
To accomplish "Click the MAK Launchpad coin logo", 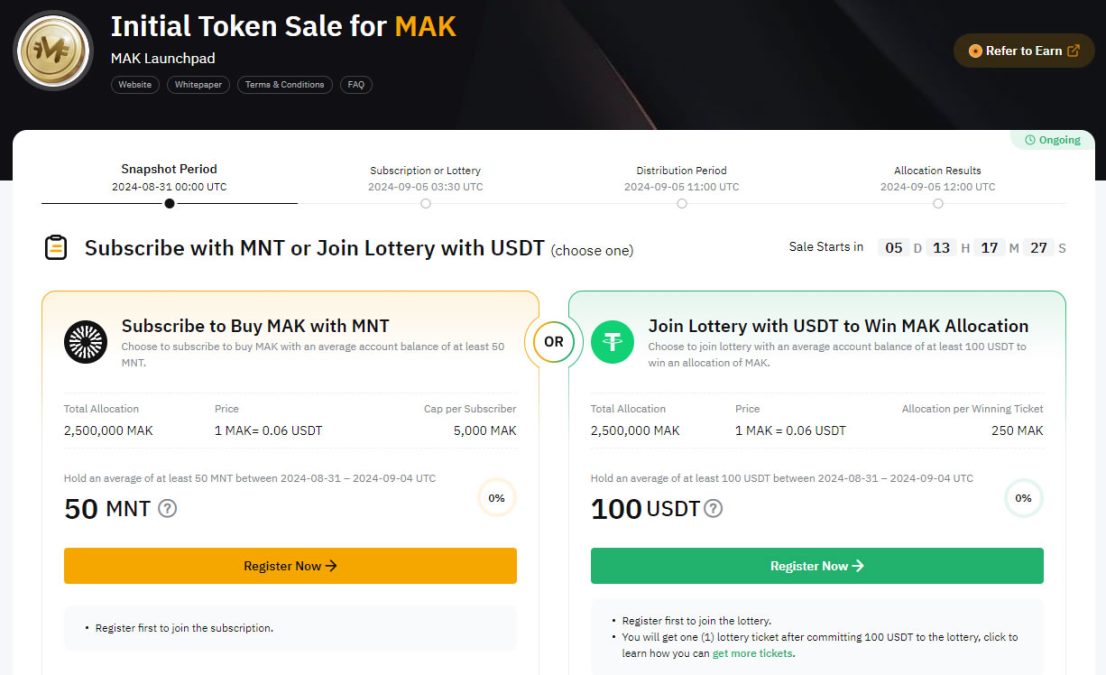I will tap(52, 50).
